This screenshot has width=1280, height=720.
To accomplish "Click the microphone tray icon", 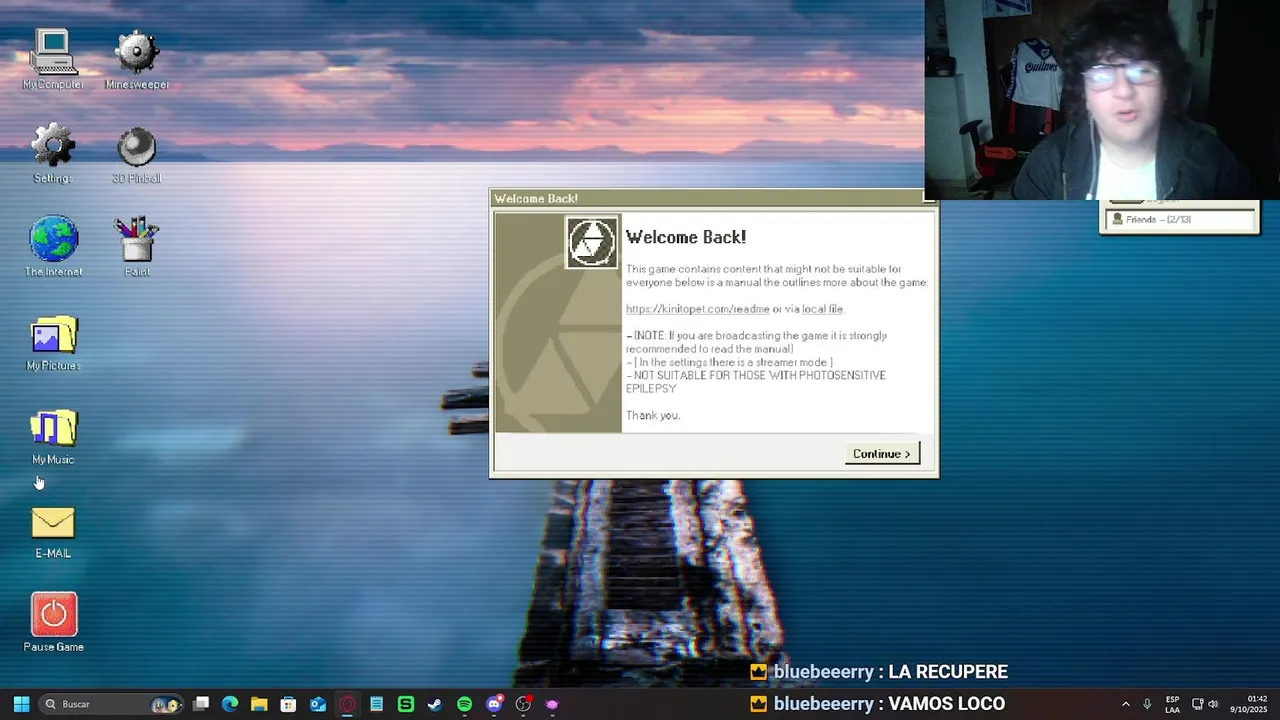I will (x=1147, y=704).
